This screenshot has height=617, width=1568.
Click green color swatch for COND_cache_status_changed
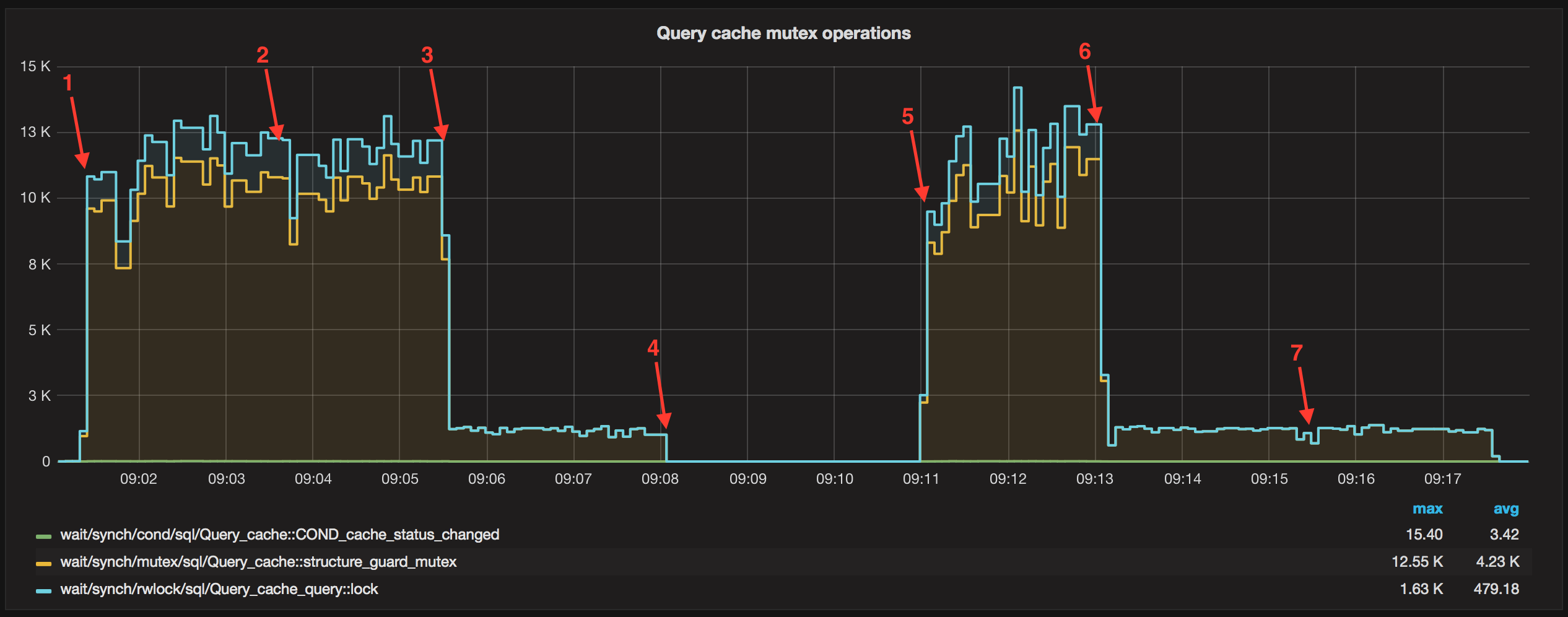coord(43,536)
